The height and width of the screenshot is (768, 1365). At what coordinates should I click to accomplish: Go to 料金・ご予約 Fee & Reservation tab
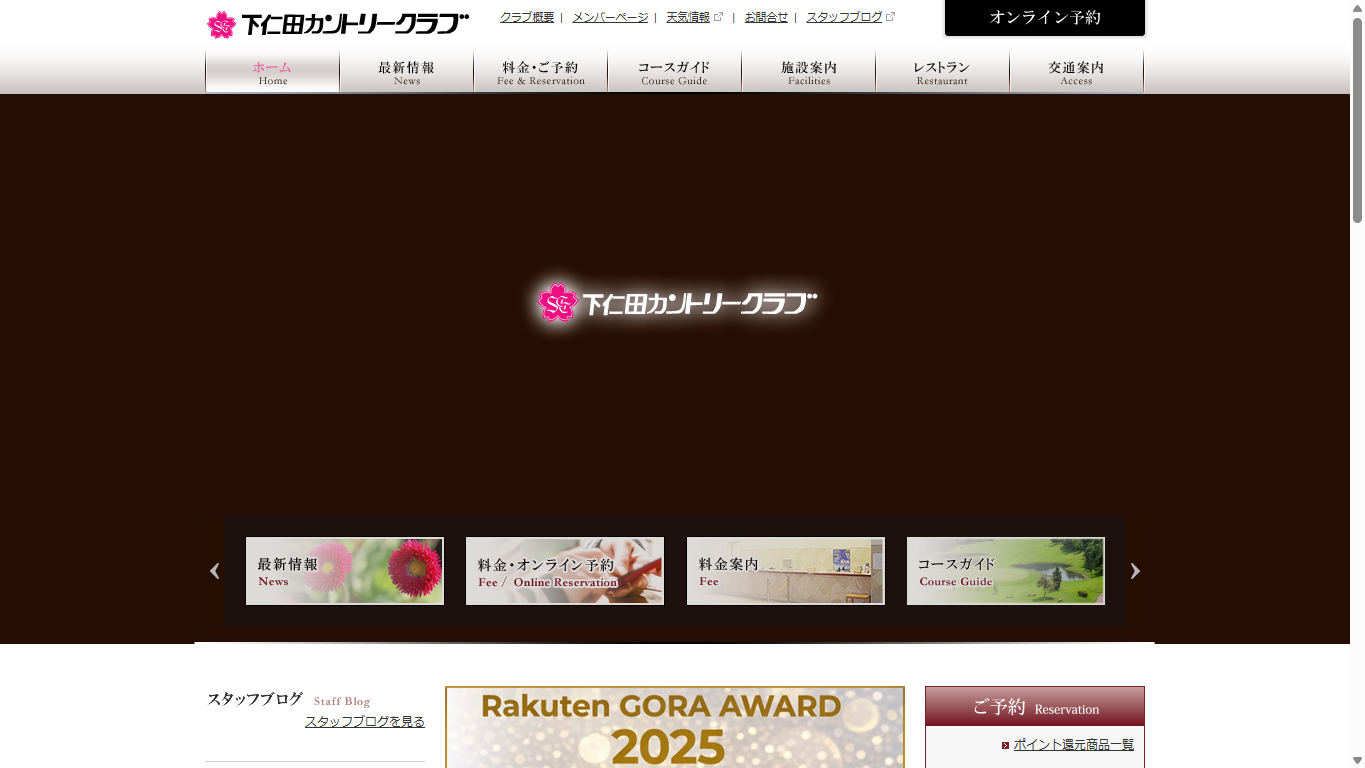(540, 72)
